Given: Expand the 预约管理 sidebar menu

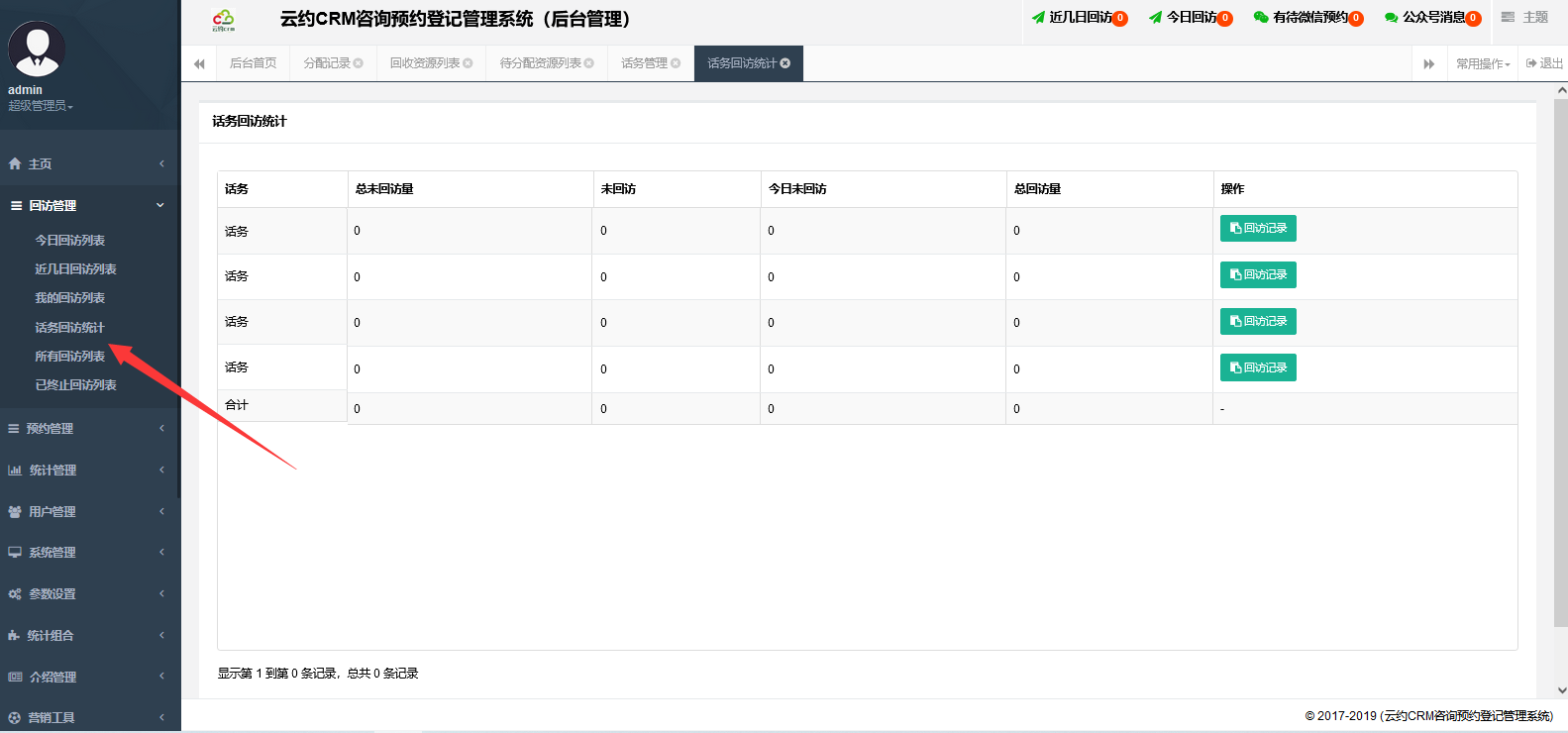Looking at the screenshot, I should coord(87,429).
